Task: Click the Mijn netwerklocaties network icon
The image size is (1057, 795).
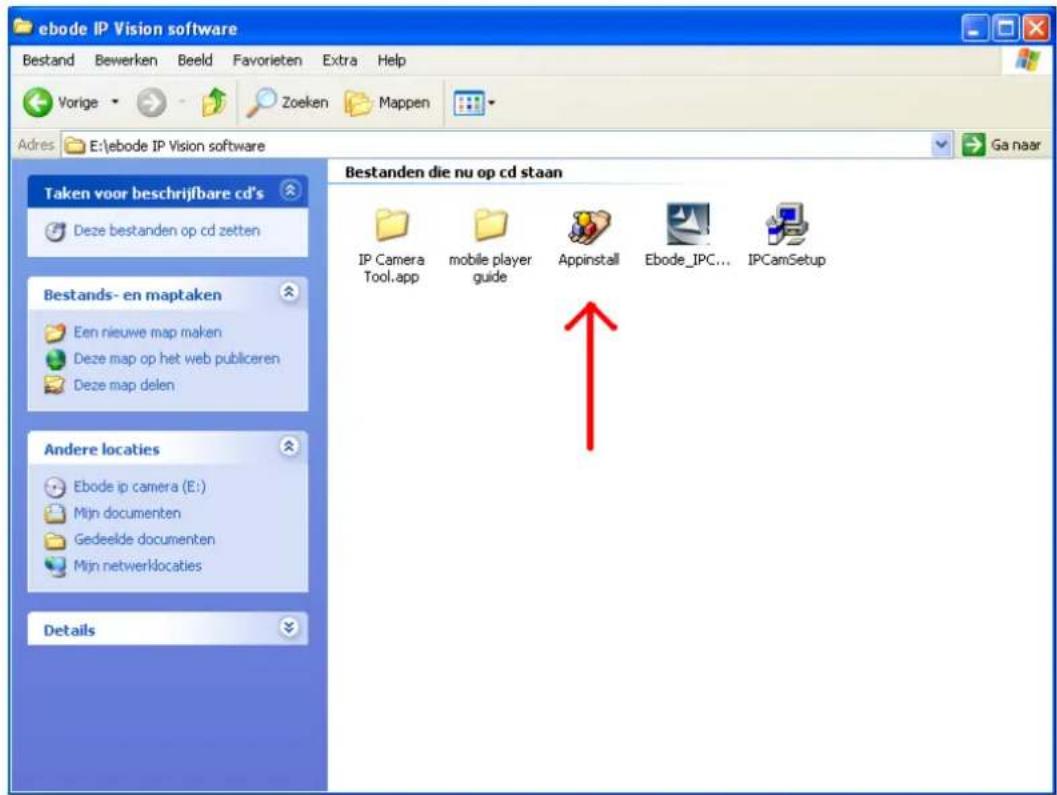Action: [x=55, y=566]
